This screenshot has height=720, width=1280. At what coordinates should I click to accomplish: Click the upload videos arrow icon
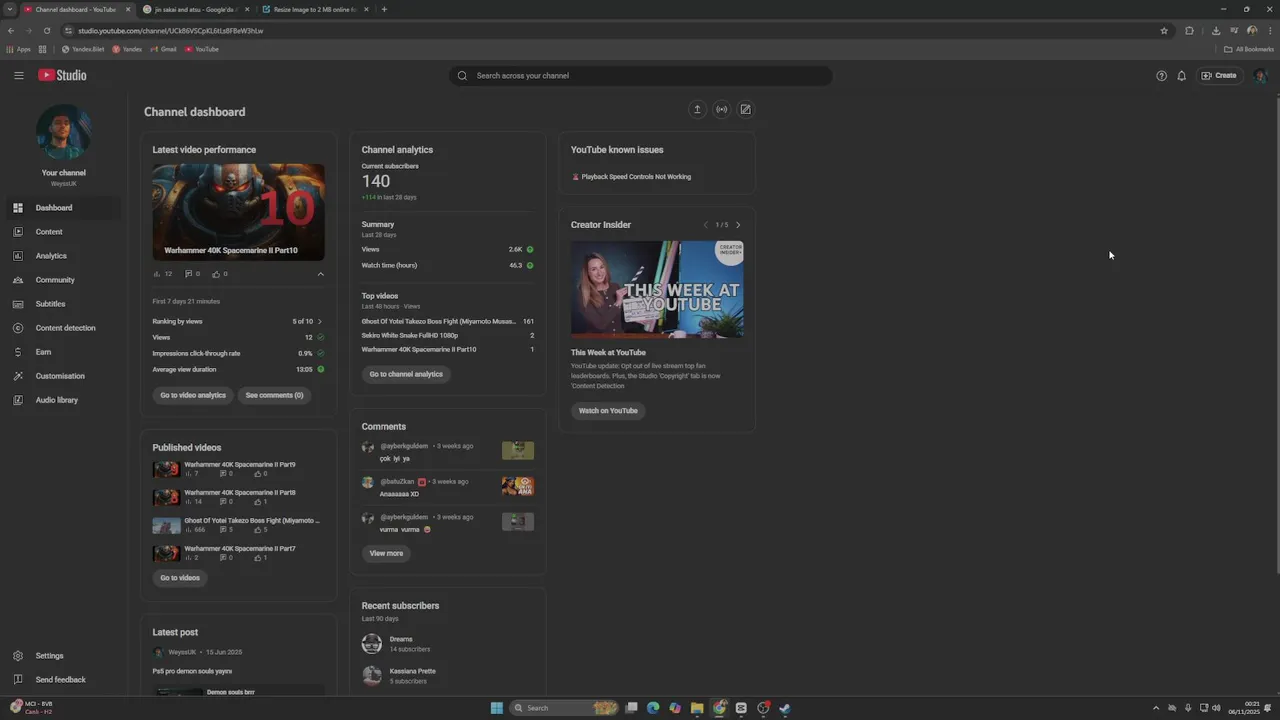tap(697, 109)
